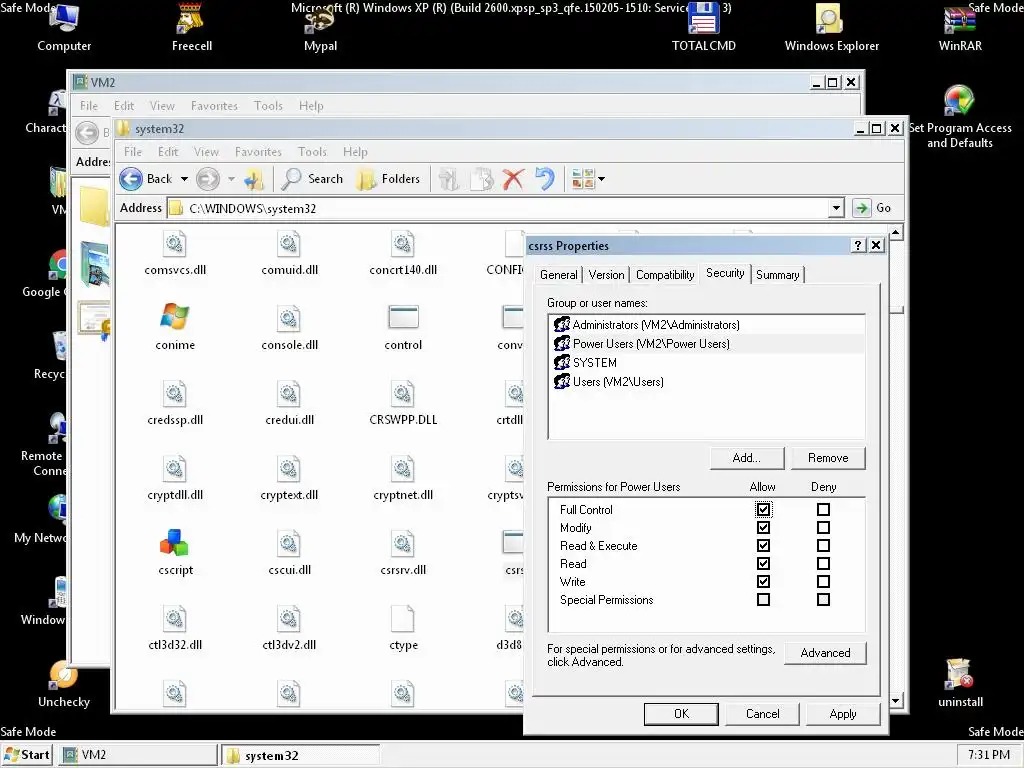Select Administrators (VM2\Administrators) in user list

click(x=707, y=325)
